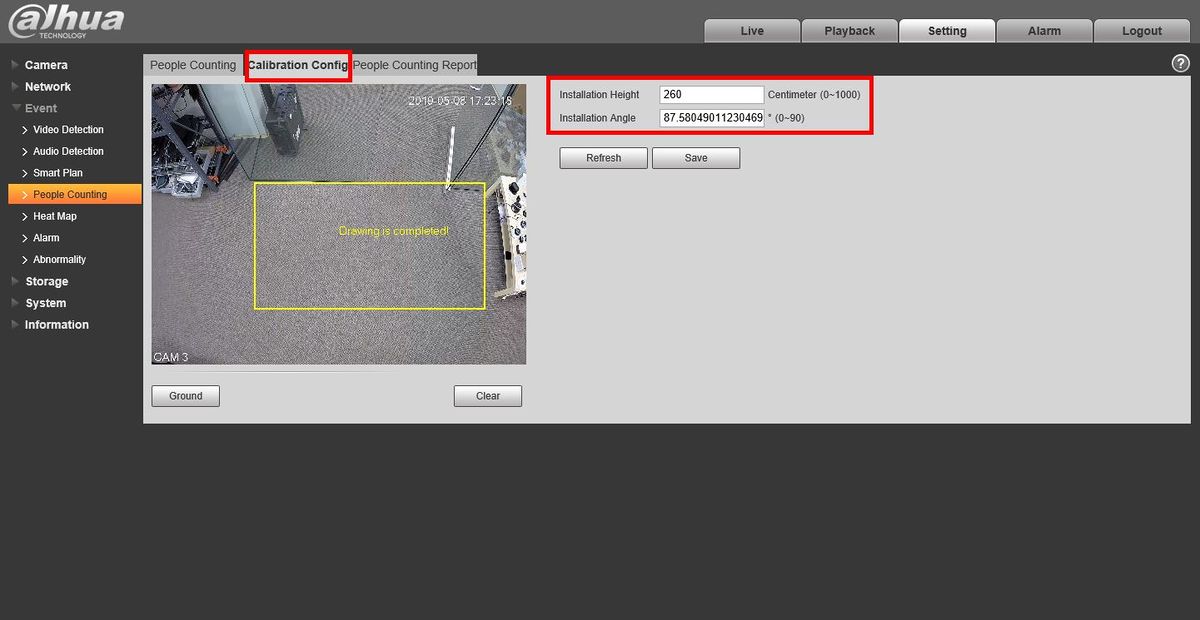Click the Logout tab
Screen dimensions: 1200x620
point(1141,31)
